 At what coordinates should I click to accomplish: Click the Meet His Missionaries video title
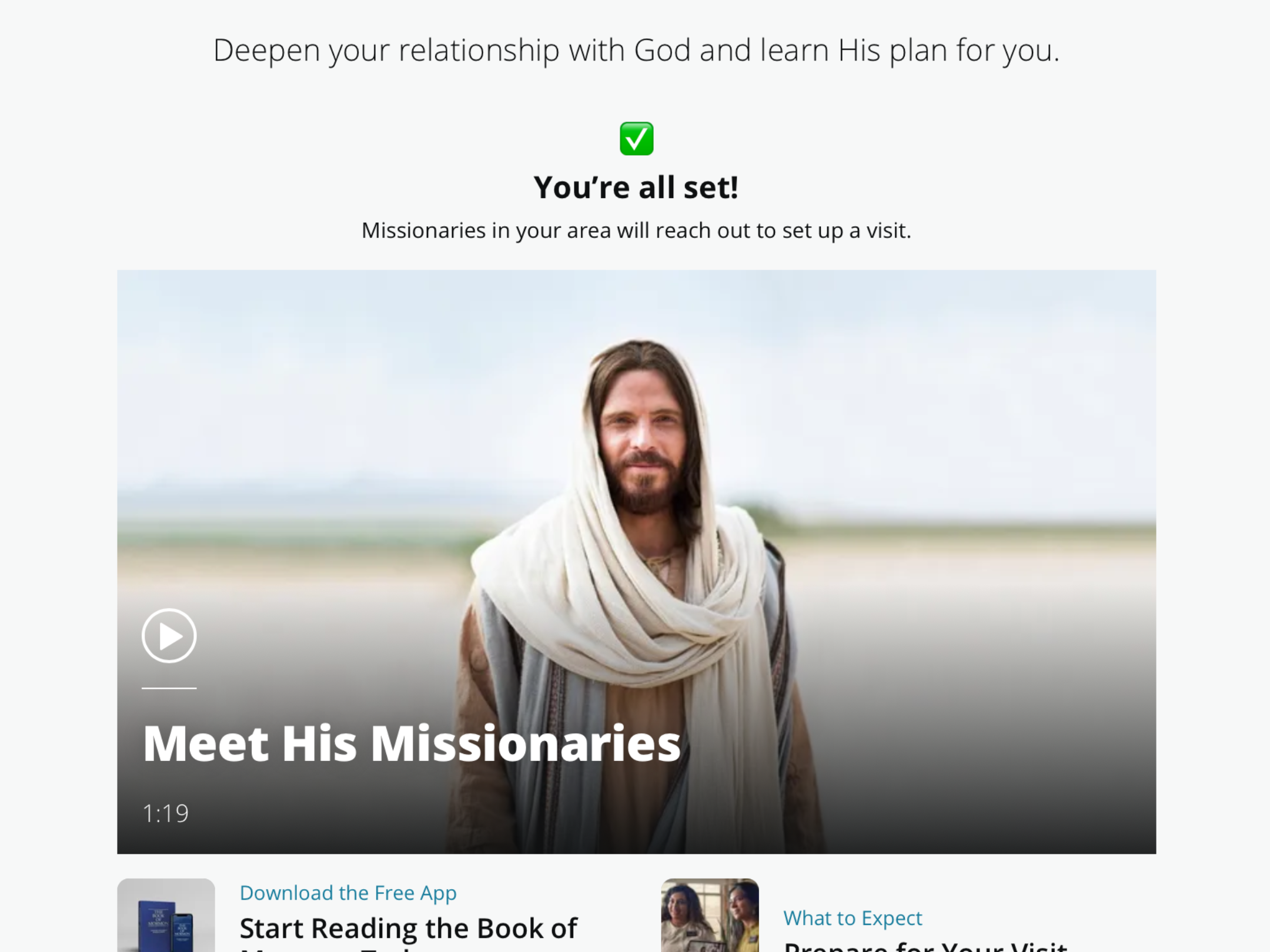point(412,743)
